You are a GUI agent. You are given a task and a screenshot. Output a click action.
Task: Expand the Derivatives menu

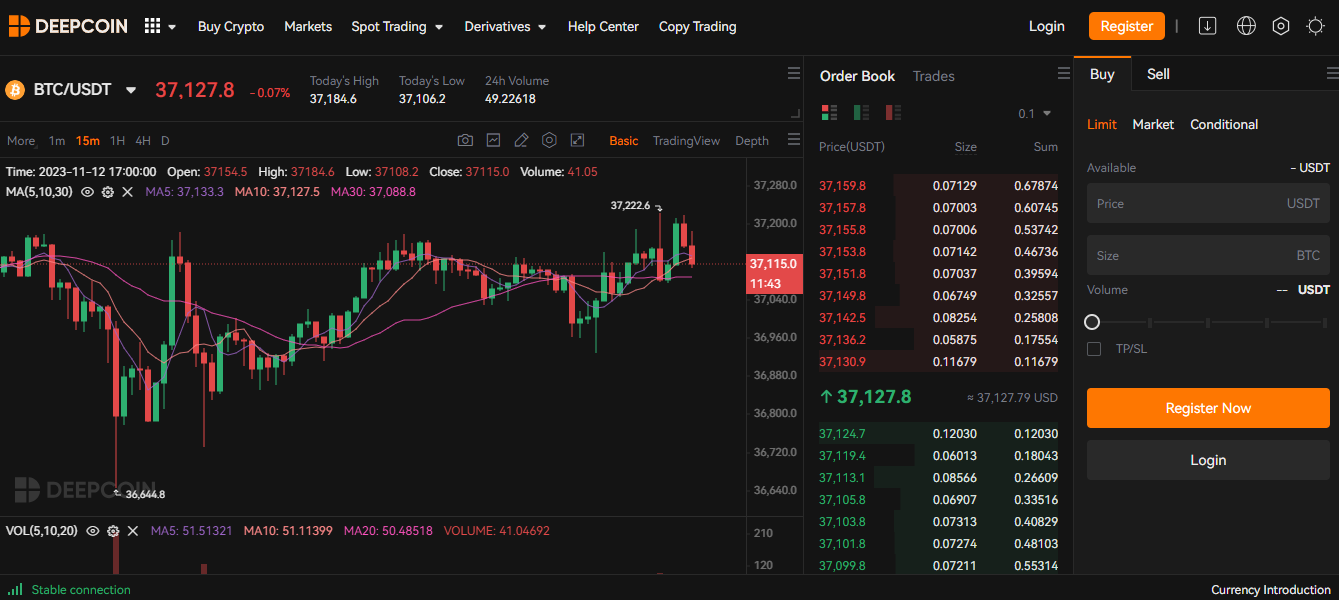coord(505,26)
